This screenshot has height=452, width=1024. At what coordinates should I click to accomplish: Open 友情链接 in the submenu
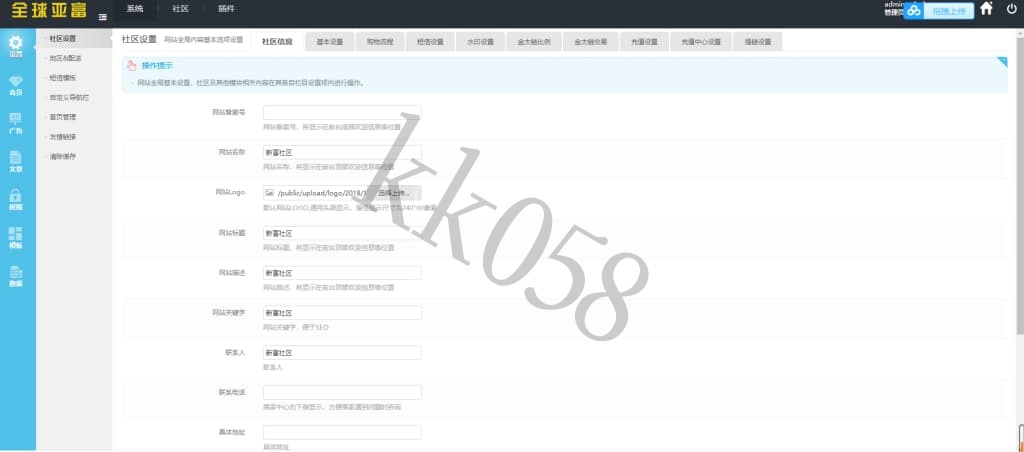click(x=63, y=137)
